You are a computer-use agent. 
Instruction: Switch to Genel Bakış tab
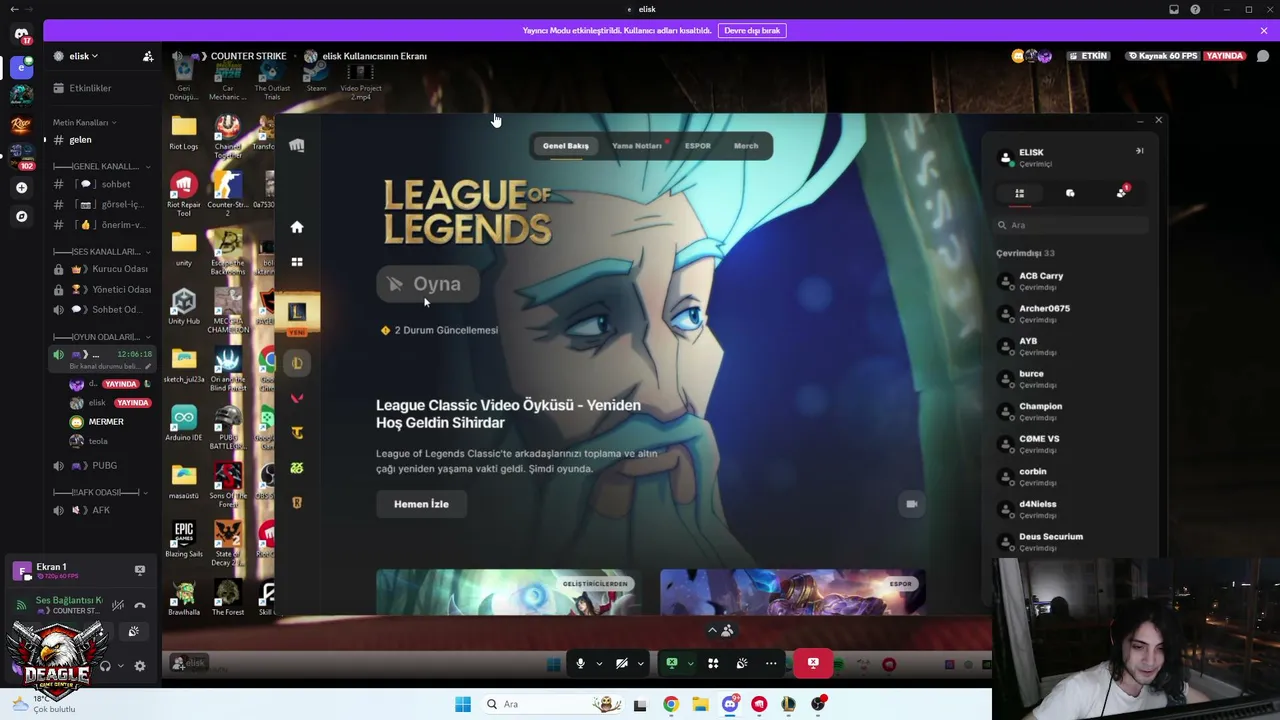566,146
